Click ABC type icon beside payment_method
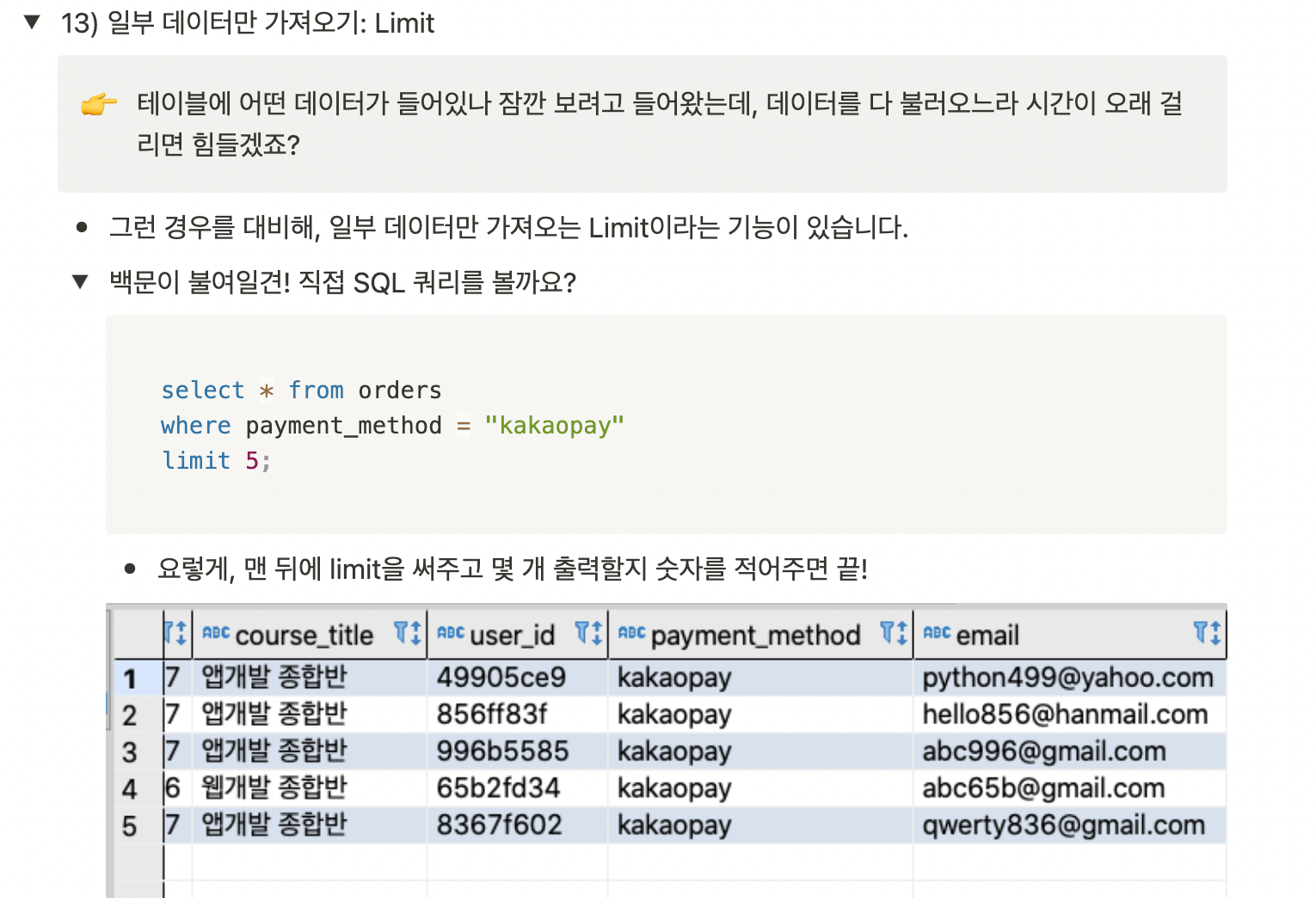 [631, 633]
